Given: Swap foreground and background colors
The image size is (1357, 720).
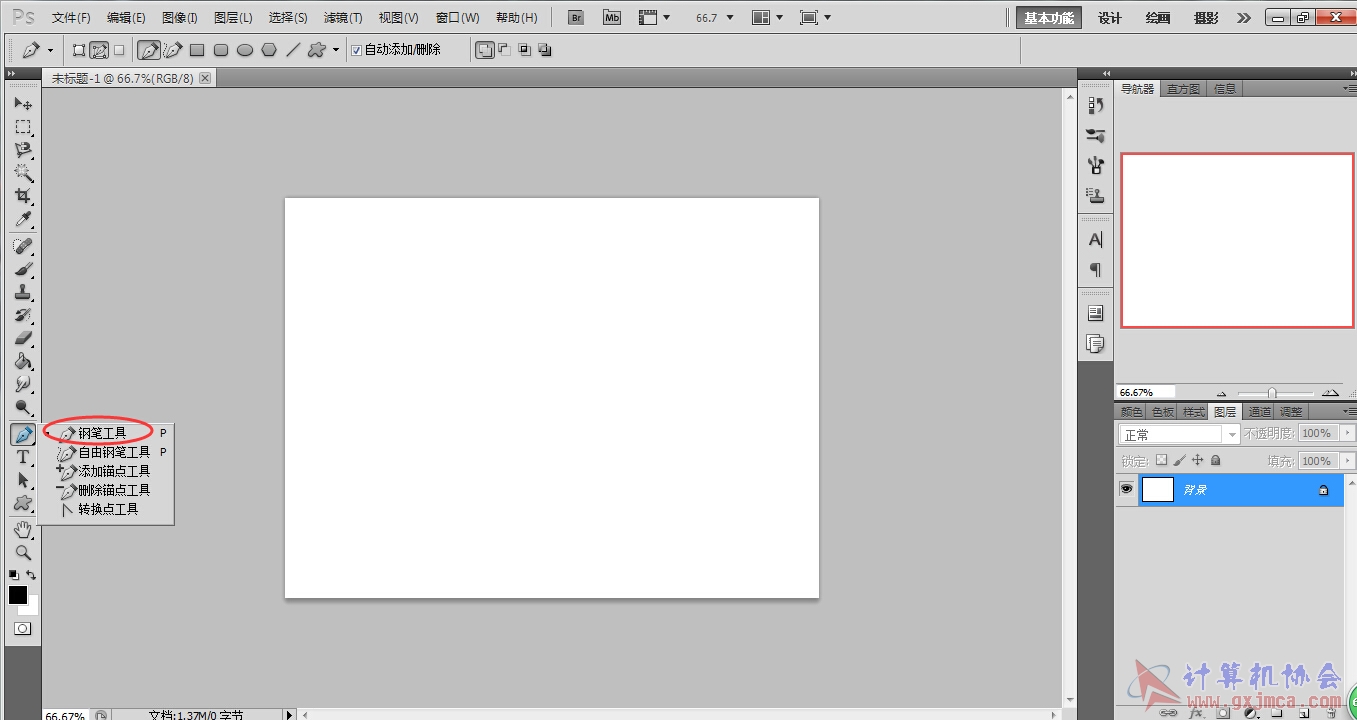Looking at the screenshot, I should click(31, 575).
